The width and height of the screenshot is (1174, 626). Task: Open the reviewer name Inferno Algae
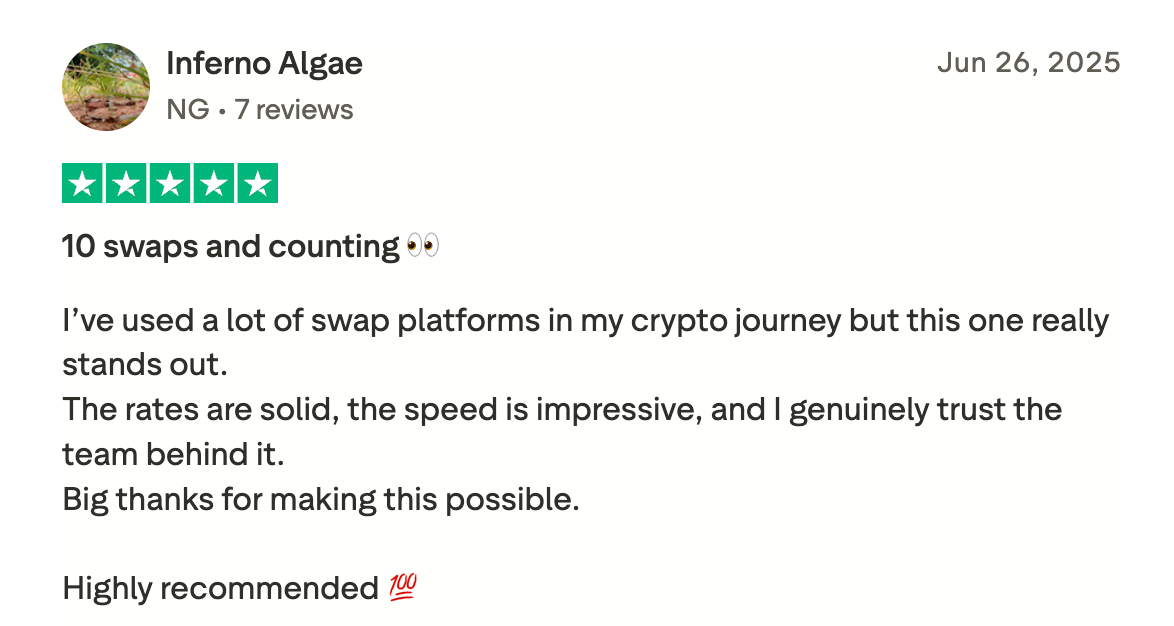264,64
